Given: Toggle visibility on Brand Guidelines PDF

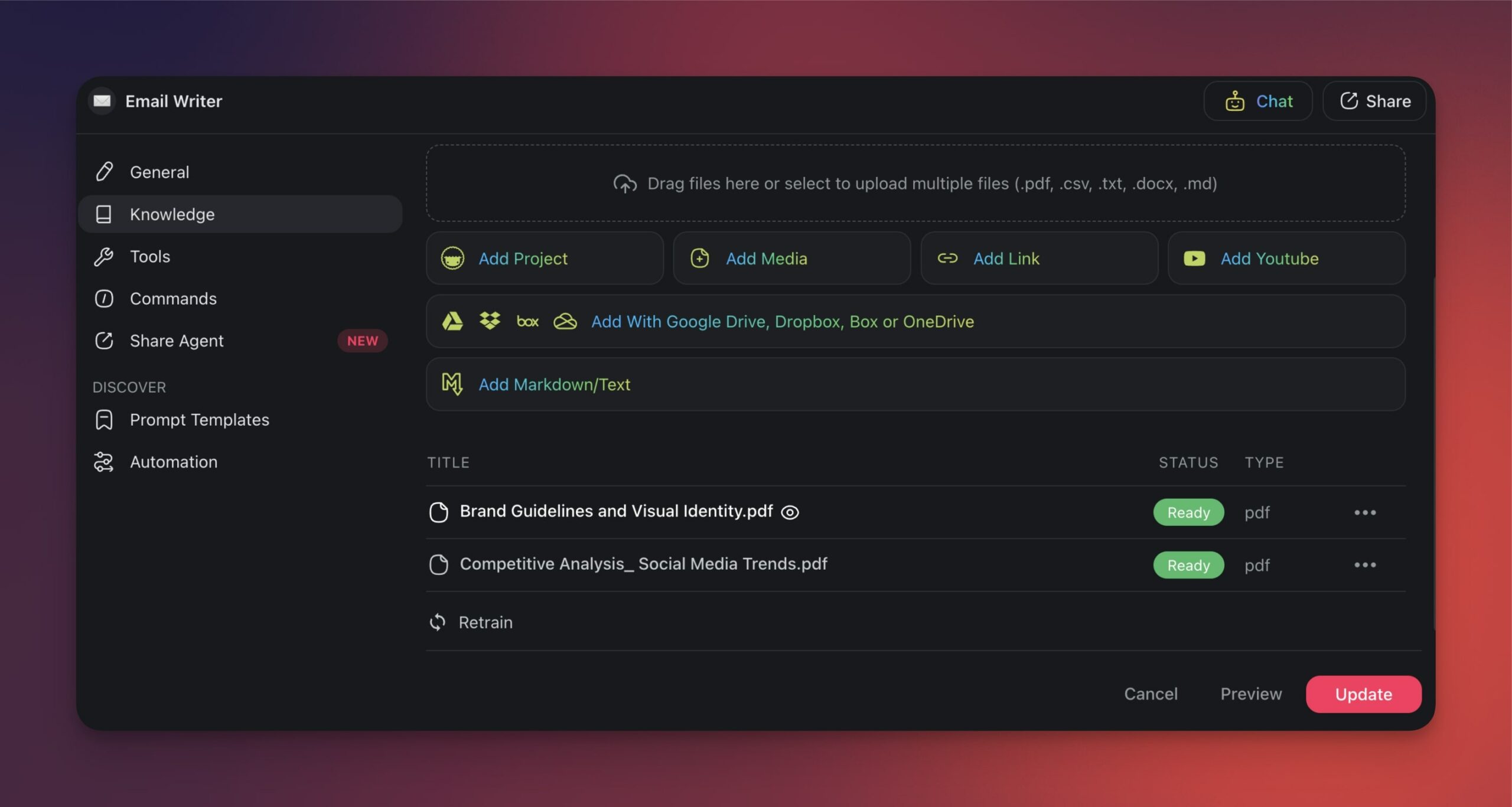Looking at the screenshot, I should (791, 512).
